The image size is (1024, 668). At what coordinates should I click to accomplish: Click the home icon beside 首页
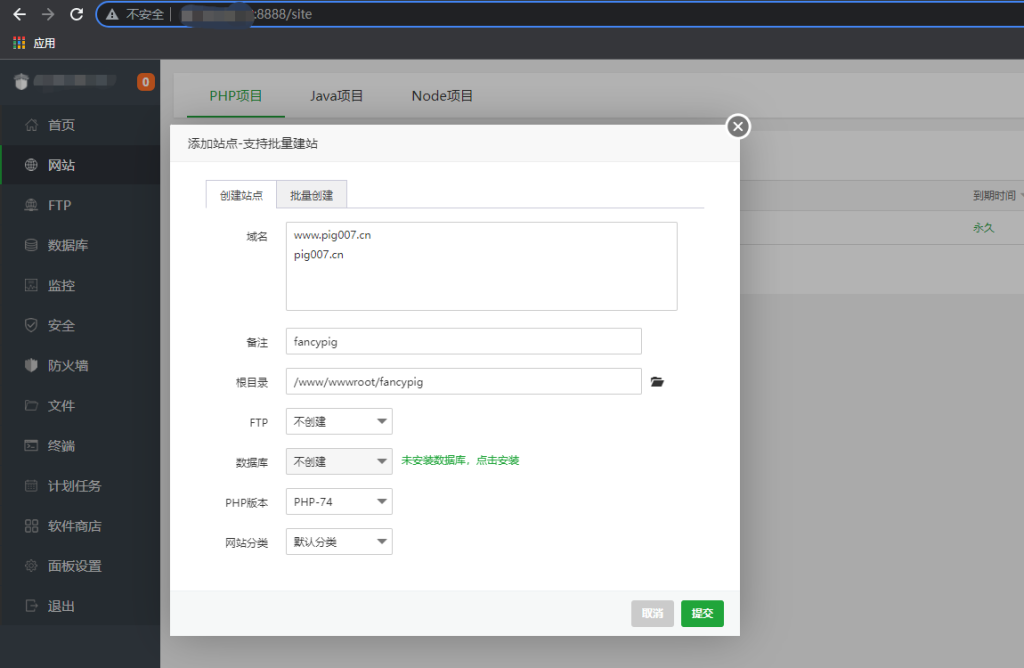click(31, 125)
